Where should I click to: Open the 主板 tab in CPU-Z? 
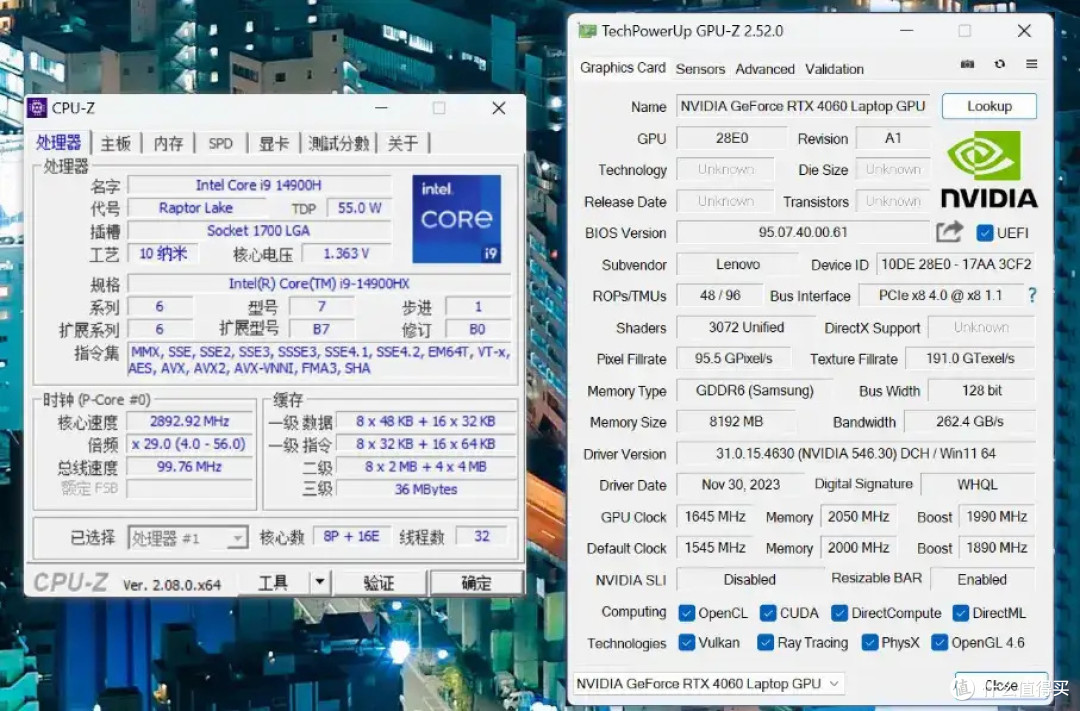tap(116, 143)
